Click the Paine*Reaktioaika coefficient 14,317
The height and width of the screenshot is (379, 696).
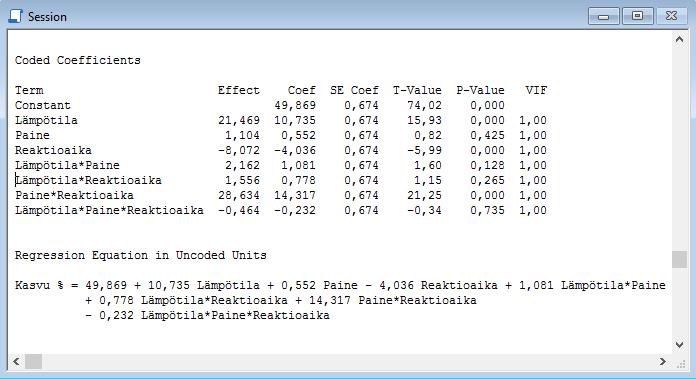coord(295,195)
